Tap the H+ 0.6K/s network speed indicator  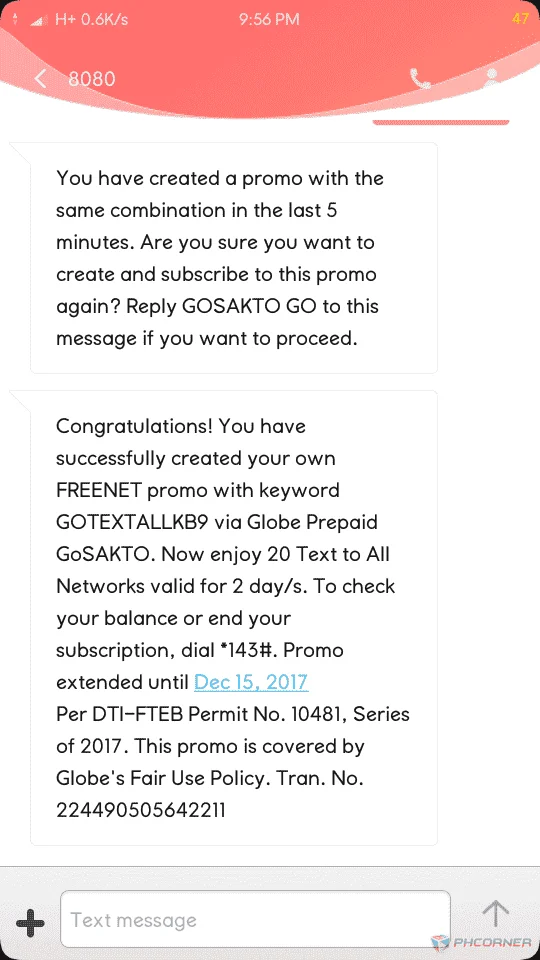point(91,20)
